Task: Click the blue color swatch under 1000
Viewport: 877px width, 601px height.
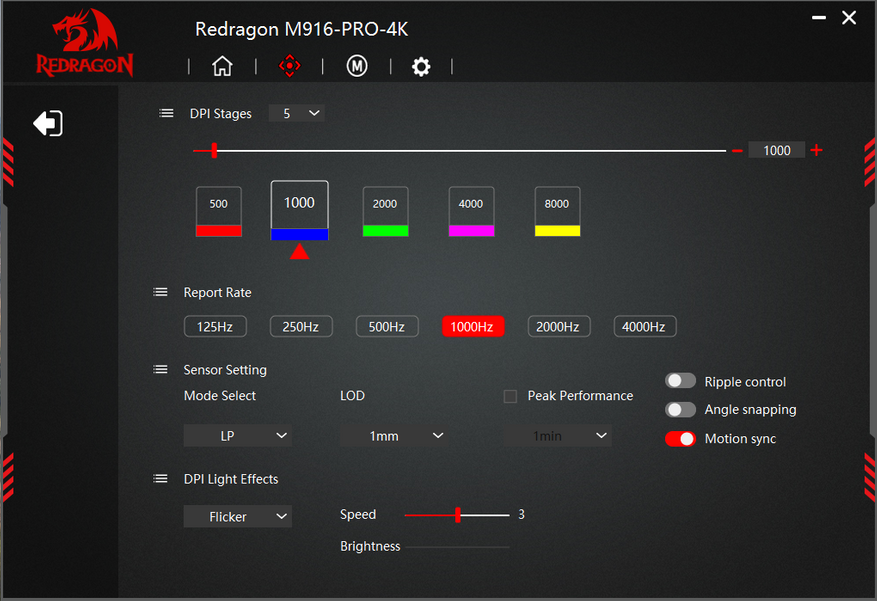Action: (x=299, y=234)
